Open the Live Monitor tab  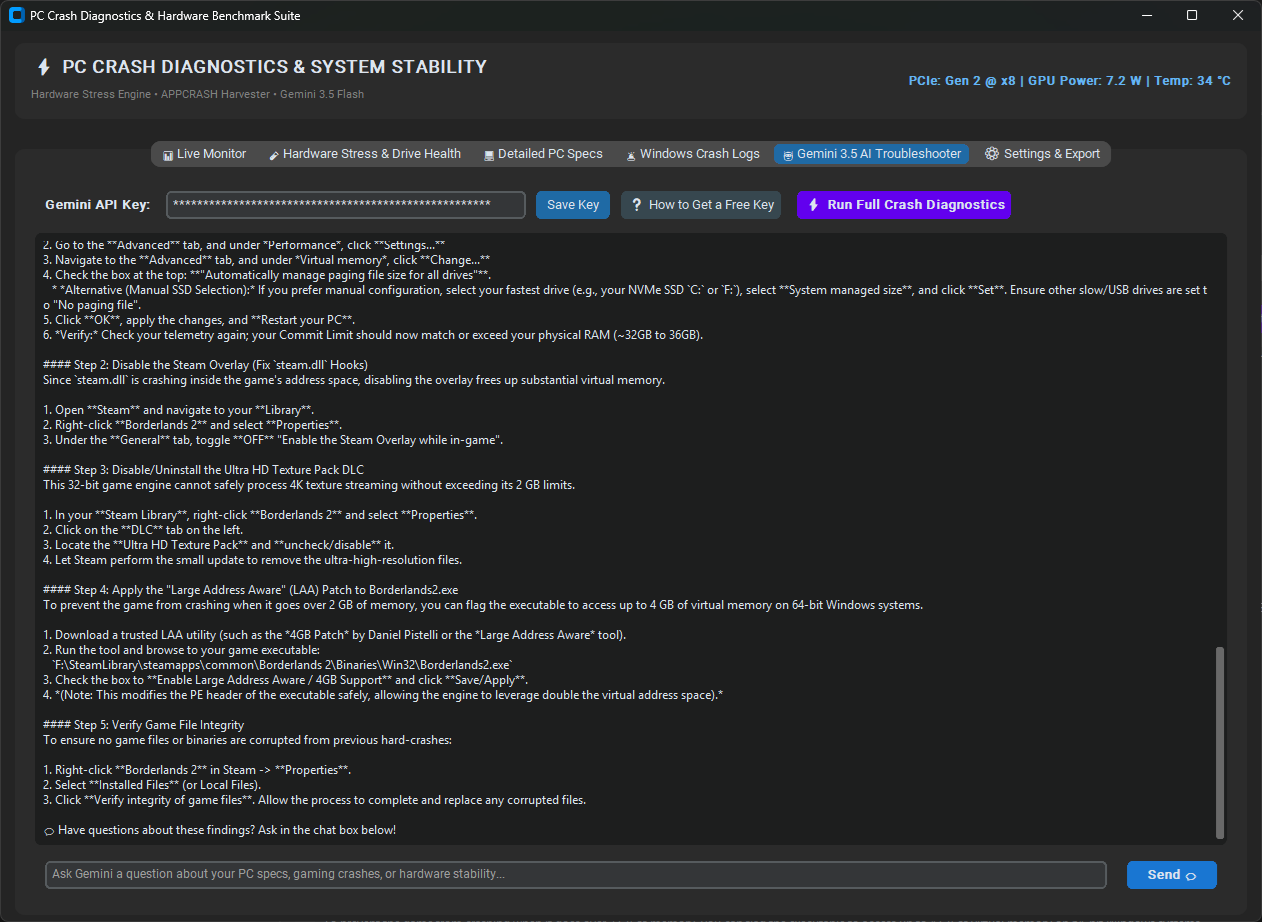click(x=204, y=154)
